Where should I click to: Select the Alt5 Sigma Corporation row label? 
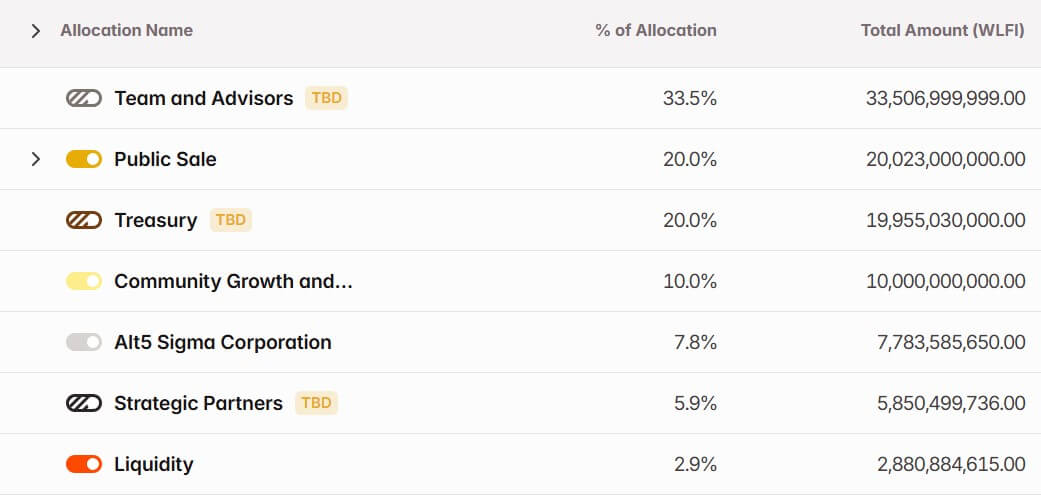222,342
